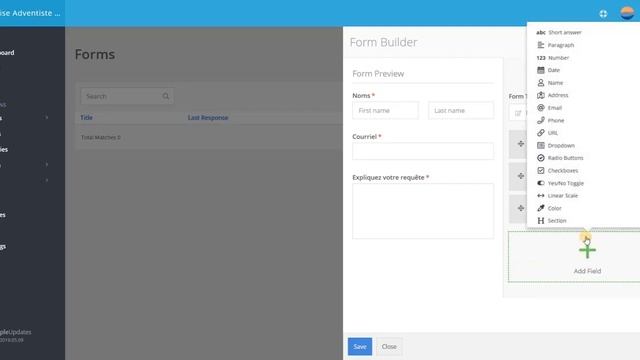Click the Name person icon
Screen dimensions: 640x360
tap(541, 83)
